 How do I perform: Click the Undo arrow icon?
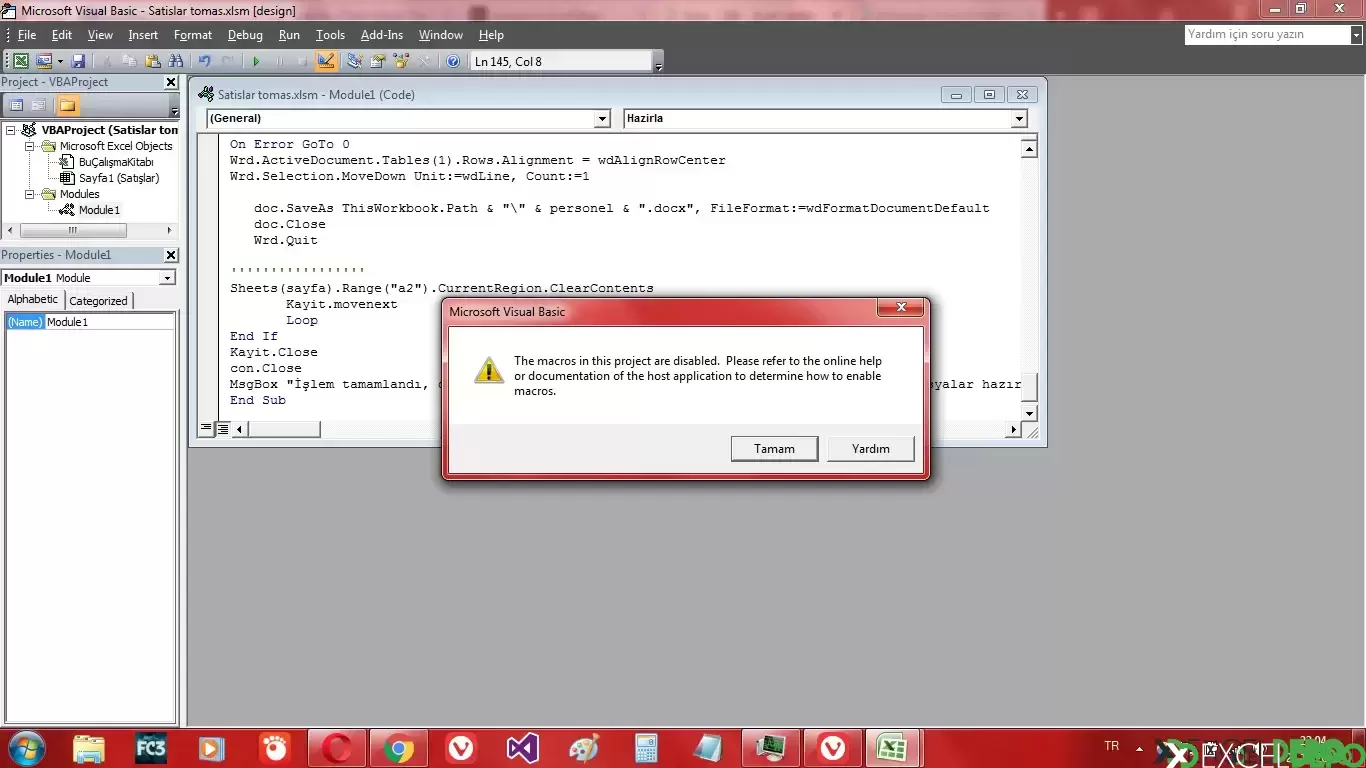click(x=204, y=61)
